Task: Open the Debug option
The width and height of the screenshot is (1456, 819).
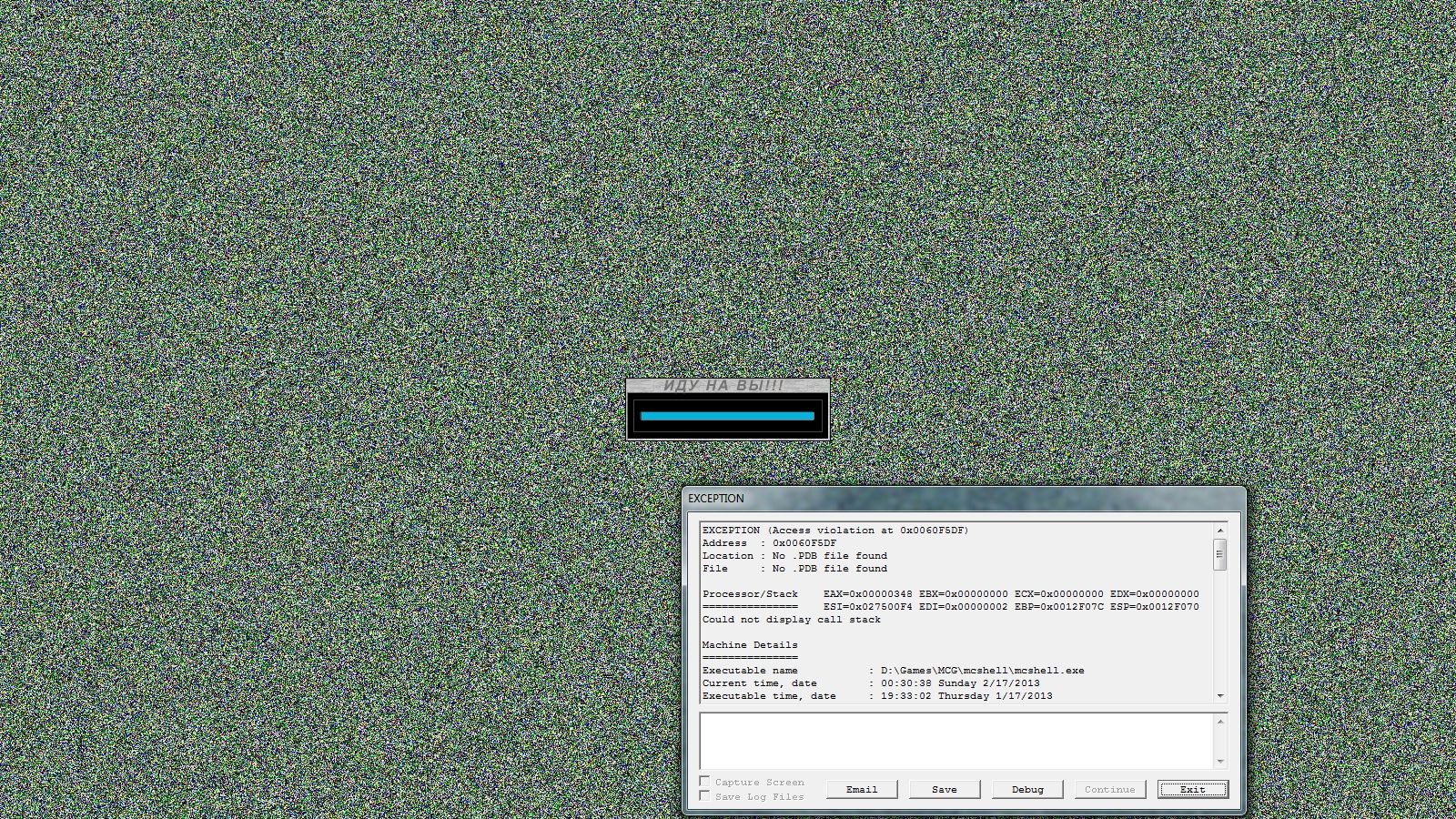Action: pyautogui.click(x=1027, y=789)
